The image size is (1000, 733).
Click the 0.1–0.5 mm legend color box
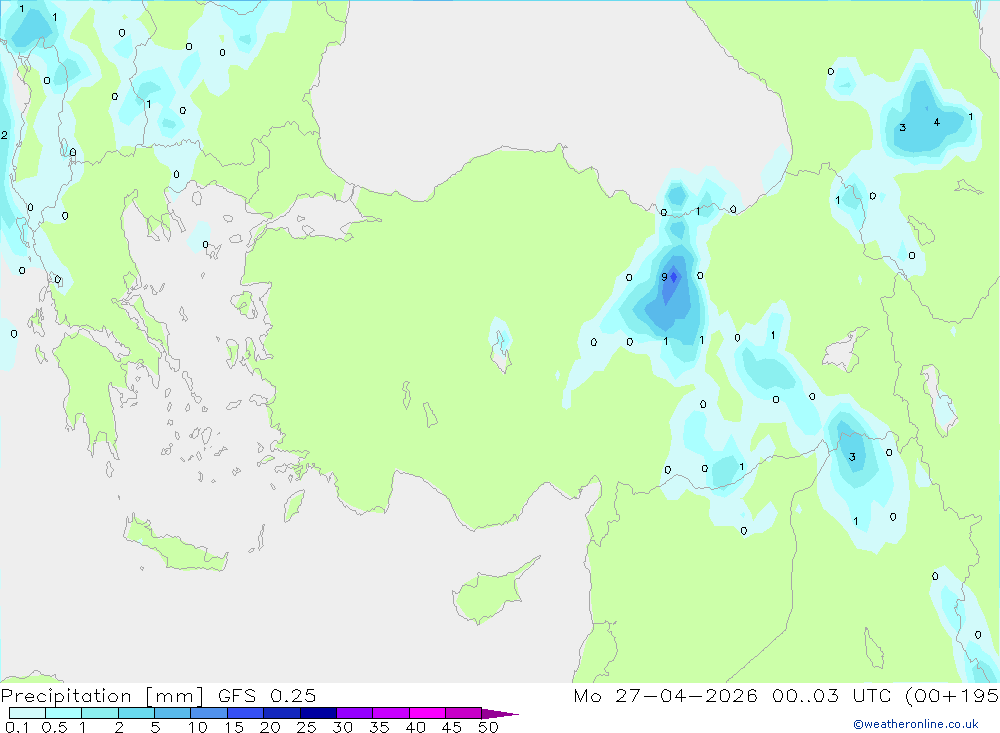pyautogui.click(x=27, y=713)
